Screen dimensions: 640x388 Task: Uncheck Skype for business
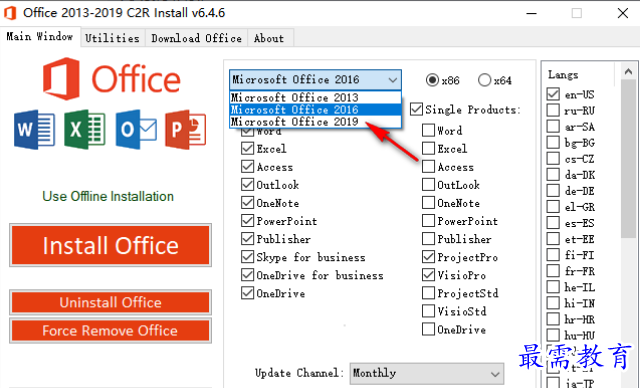pyautogui.click(x=247, y=257)
